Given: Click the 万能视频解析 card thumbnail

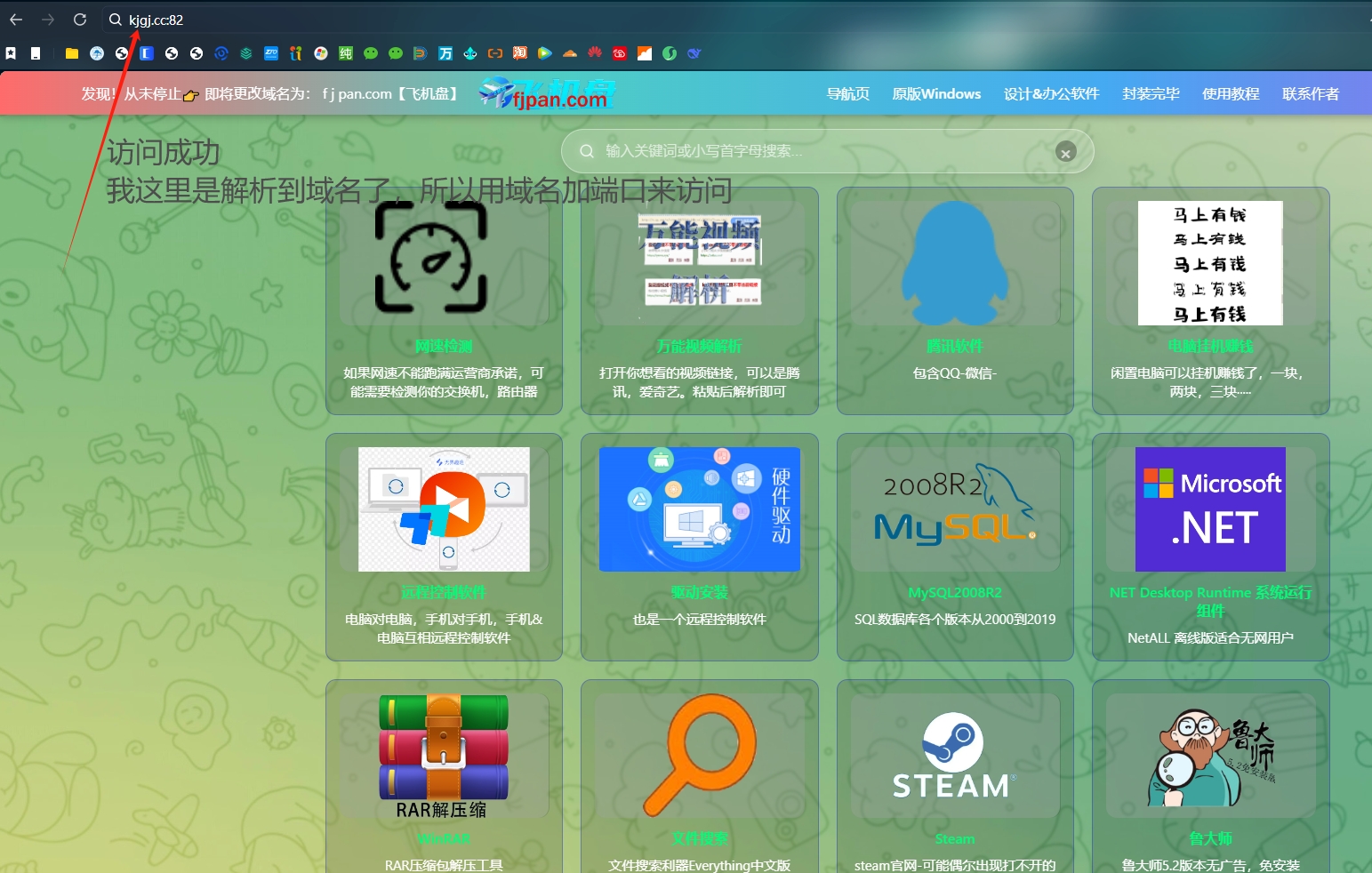Looking at the screenshot, I should tap(700, 263).
